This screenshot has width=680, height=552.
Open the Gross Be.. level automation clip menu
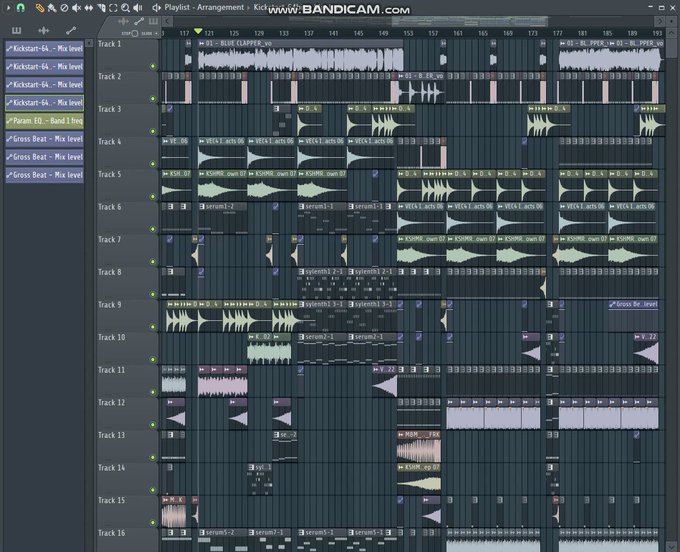pos(612,304)
